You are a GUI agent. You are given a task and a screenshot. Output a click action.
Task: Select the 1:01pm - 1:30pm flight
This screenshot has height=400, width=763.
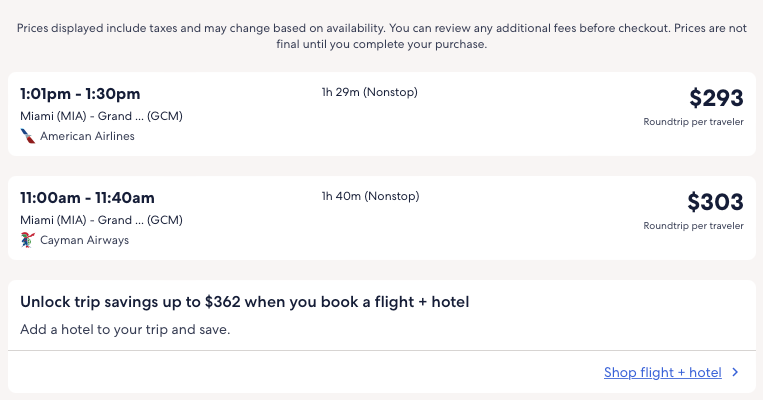pyautogui.click(x=80, y=94)
